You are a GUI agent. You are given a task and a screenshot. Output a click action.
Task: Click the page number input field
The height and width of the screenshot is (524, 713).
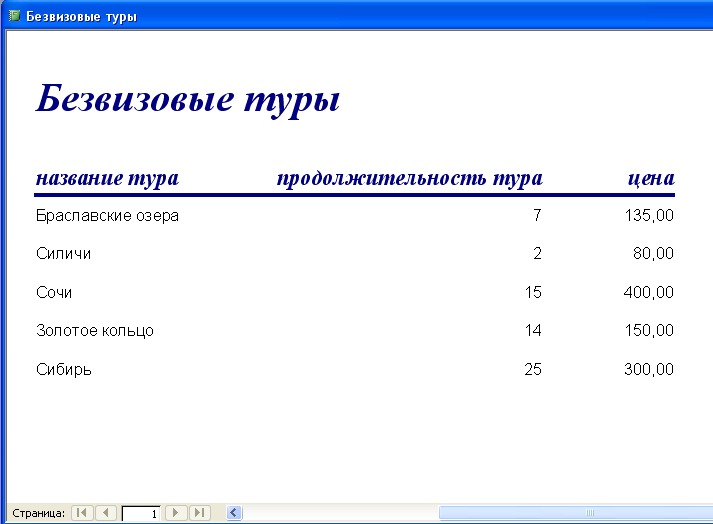pyautogui.click(x=141, y=514)
